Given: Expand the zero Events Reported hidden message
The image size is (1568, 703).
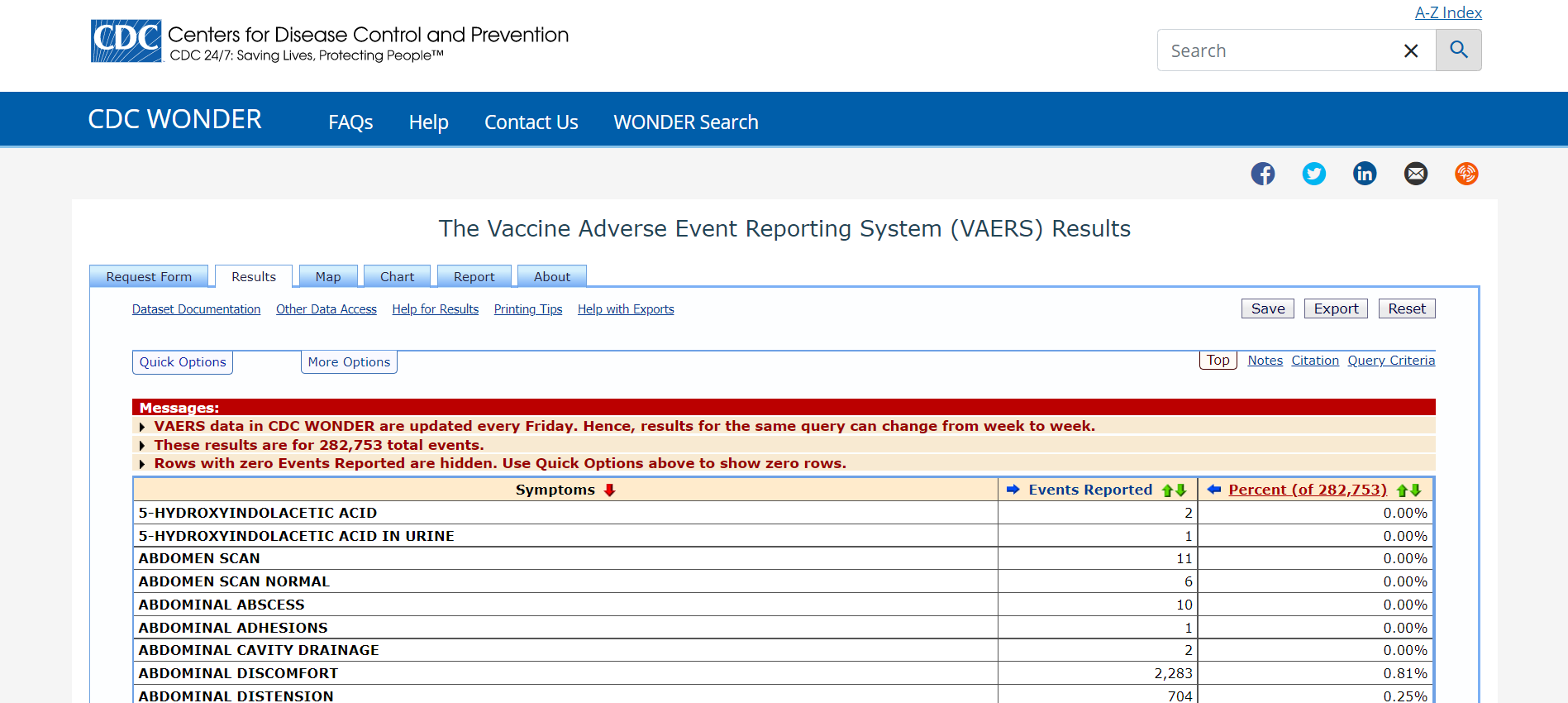Looking at the screenshot, I should point(142,464).
